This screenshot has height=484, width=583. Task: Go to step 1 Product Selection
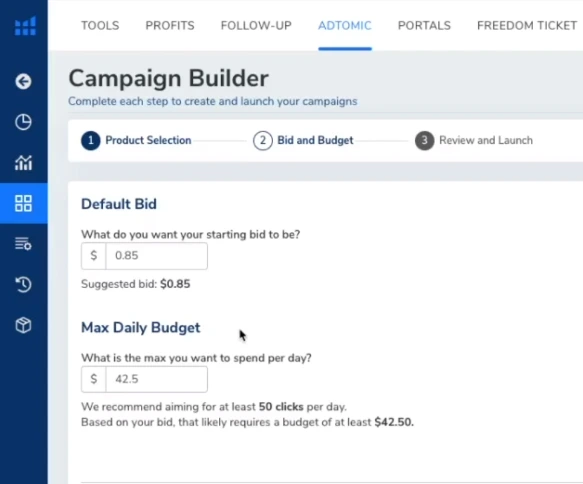click(136, 141)
